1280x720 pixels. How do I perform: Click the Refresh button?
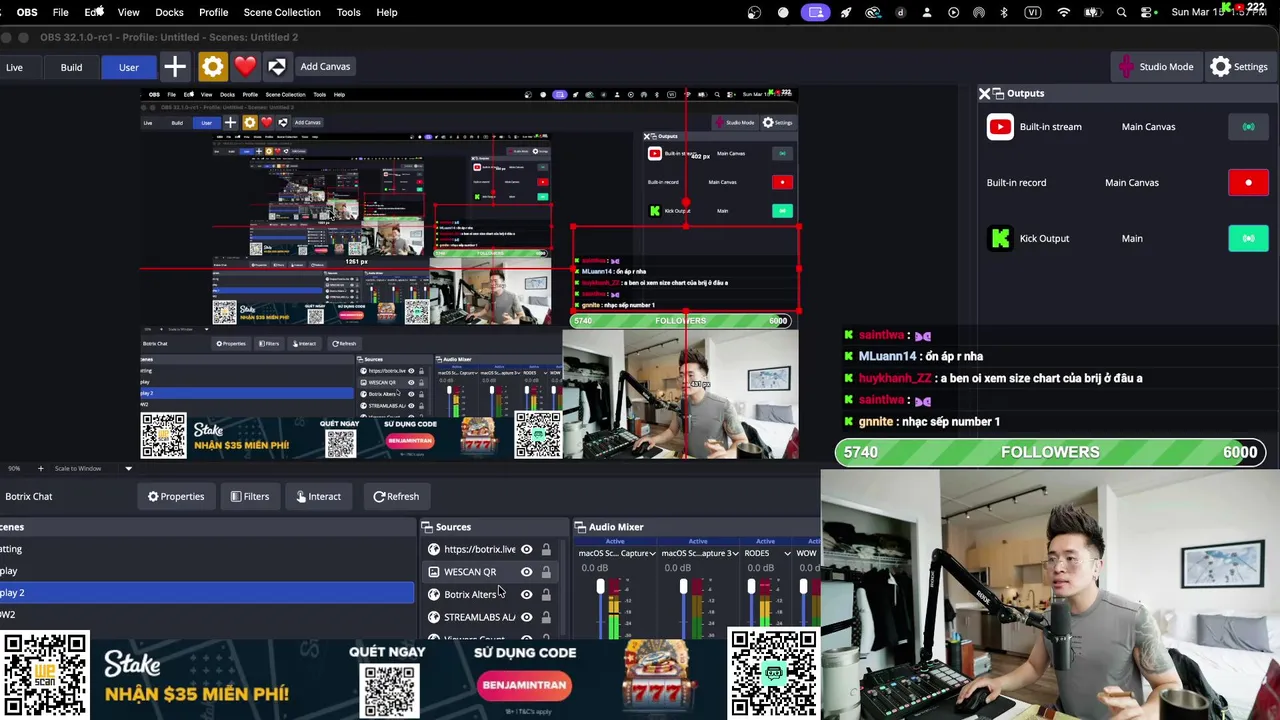[x=396, y=496]
